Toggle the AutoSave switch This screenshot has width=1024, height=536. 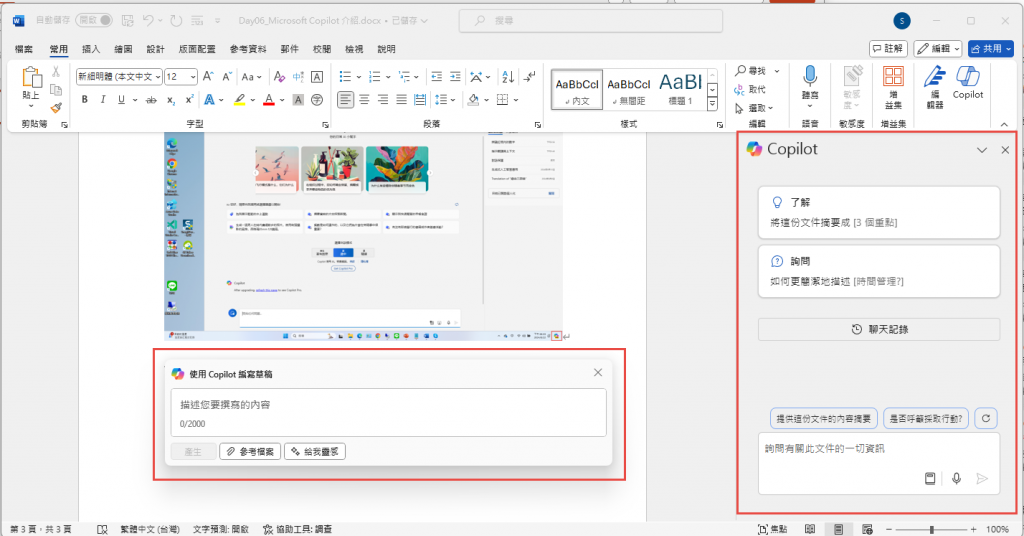coord(94,20)
